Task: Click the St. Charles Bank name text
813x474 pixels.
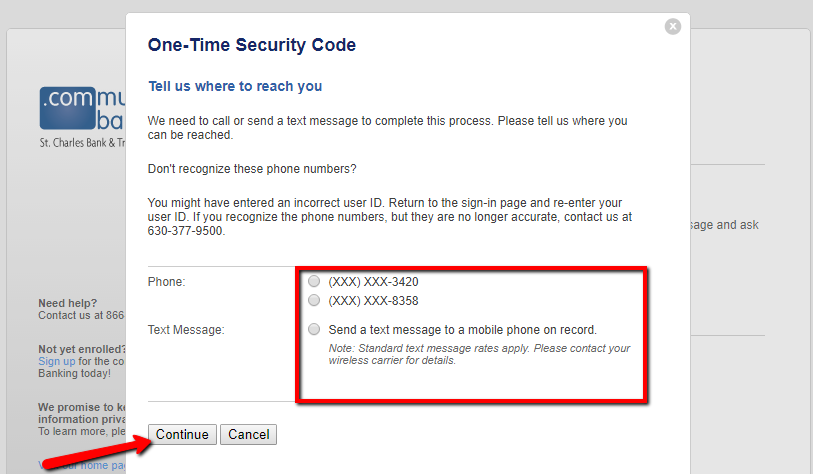Action: 82,143
